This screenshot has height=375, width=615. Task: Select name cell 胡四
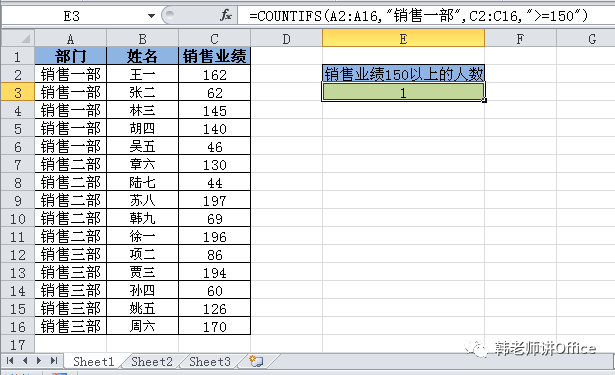[x=142, y=128]
